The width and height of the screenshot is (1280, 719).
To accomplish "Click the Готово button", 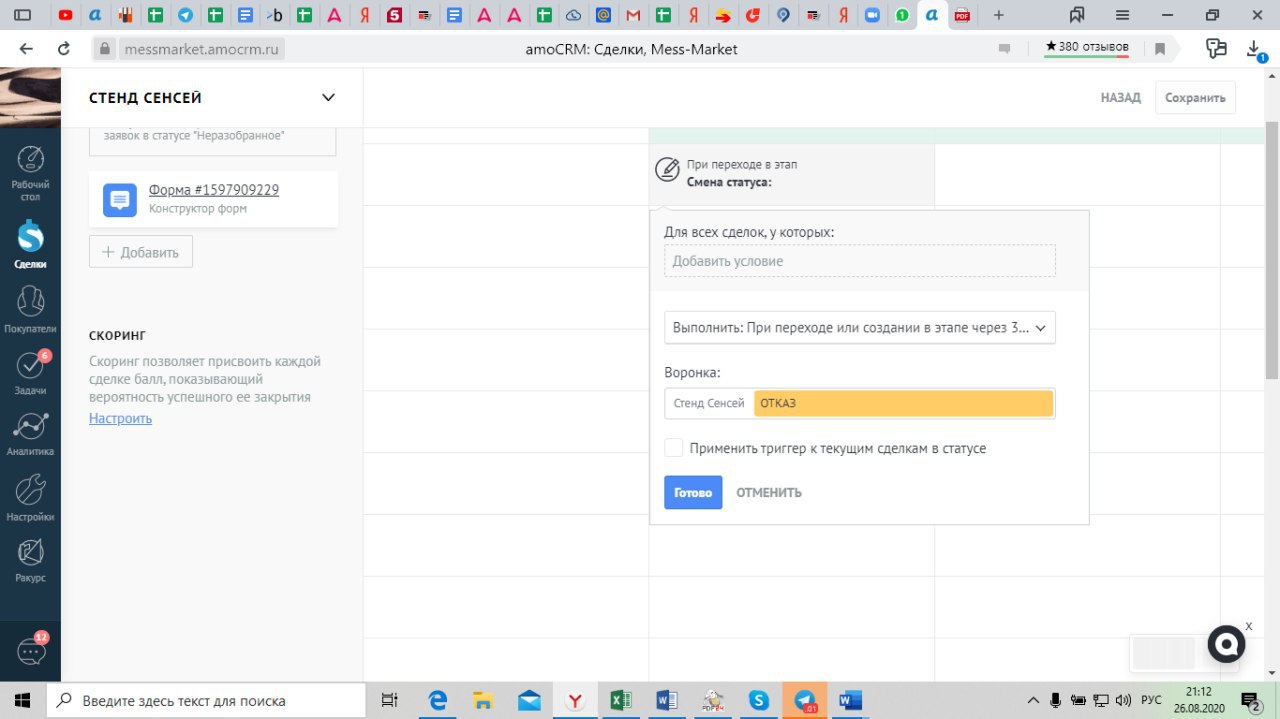I will tap(693, 492).
